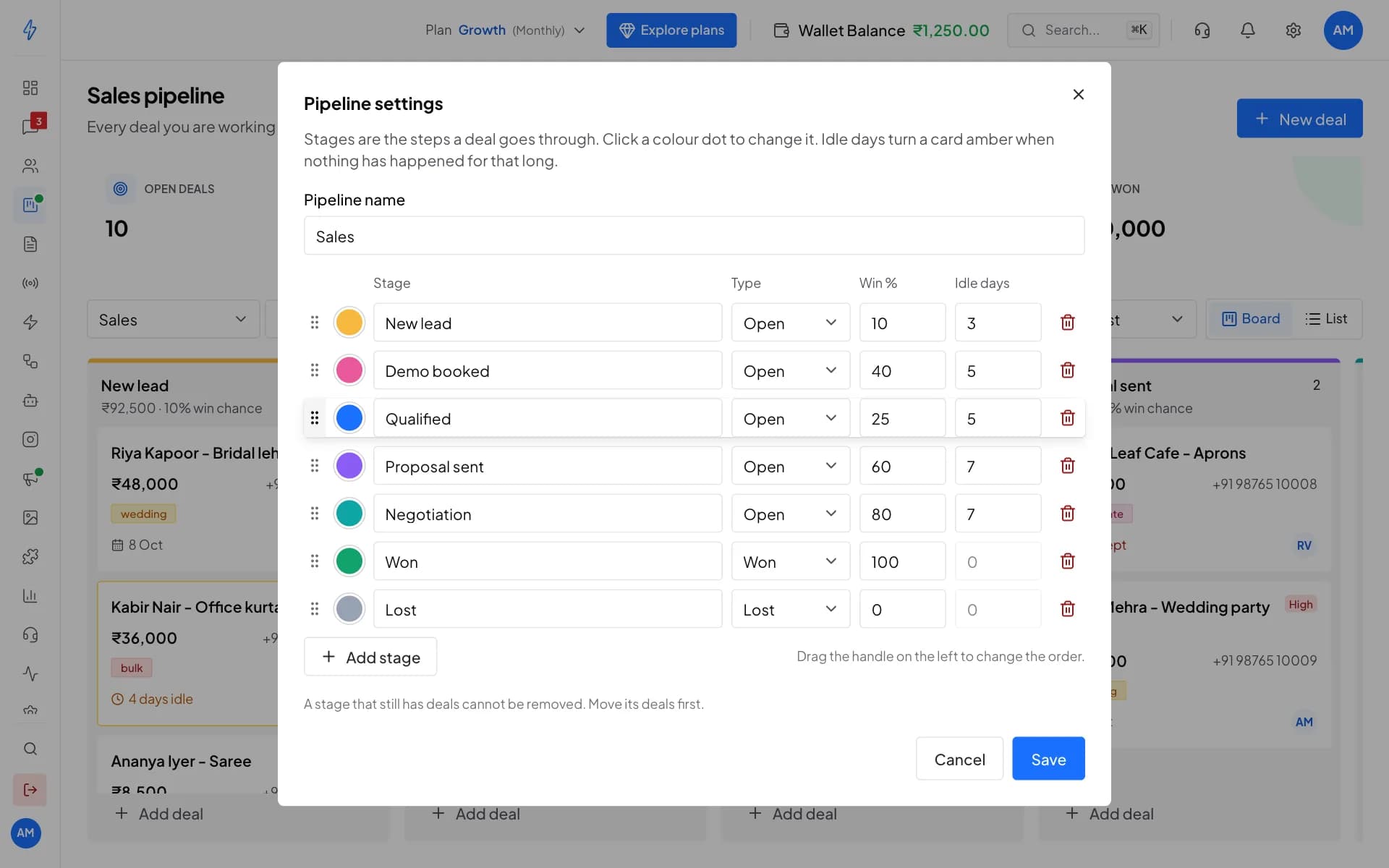This screenshot has width=1389, height=868.
Task: Grab the drag handle for Qualified
Action: pos(315,418)
